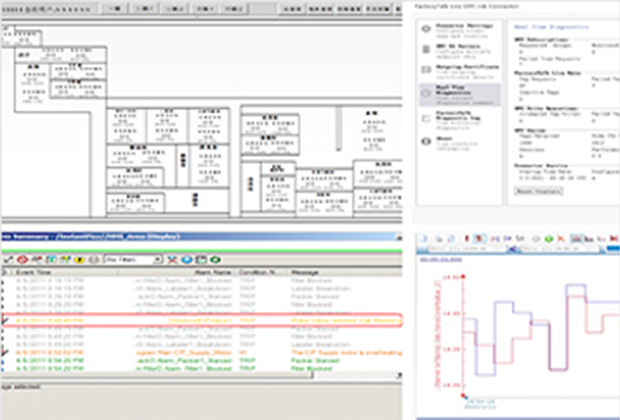Select the yellow valve alarm row outlined in red
Viewport: 620px width, 420px height.
coord(202,320)
